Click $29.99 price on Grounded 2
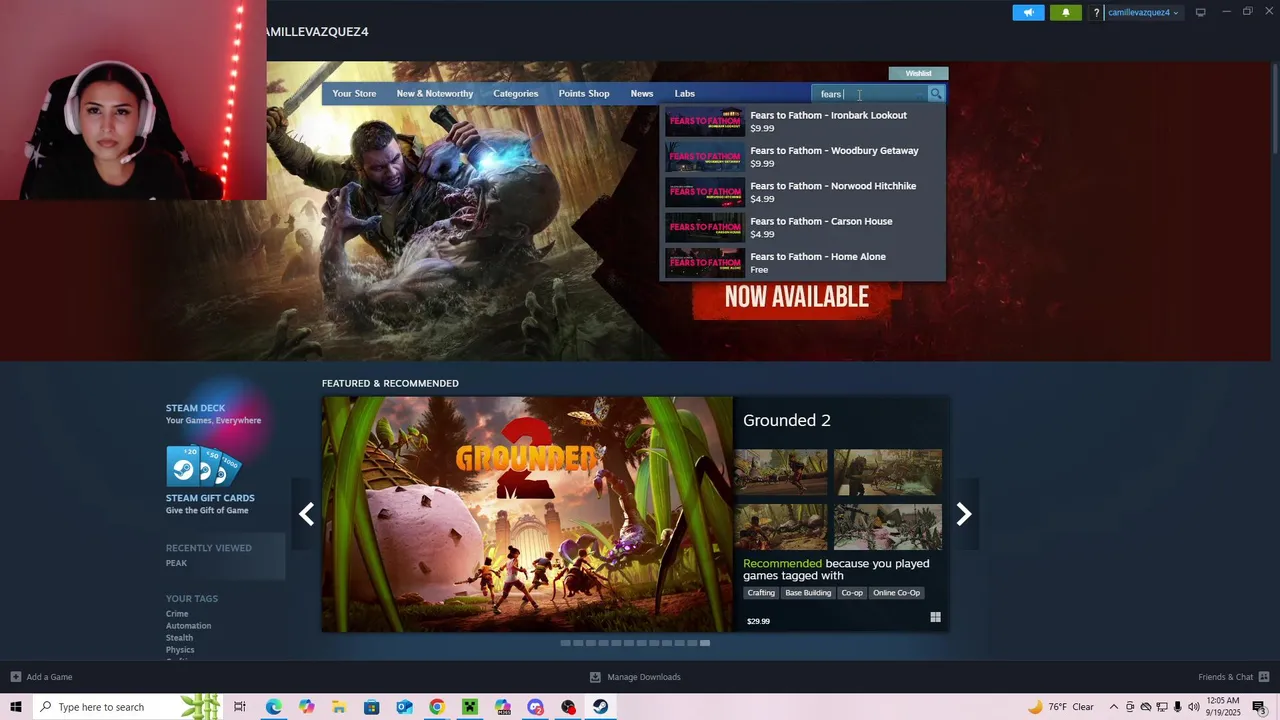 (x=758, y=621)
